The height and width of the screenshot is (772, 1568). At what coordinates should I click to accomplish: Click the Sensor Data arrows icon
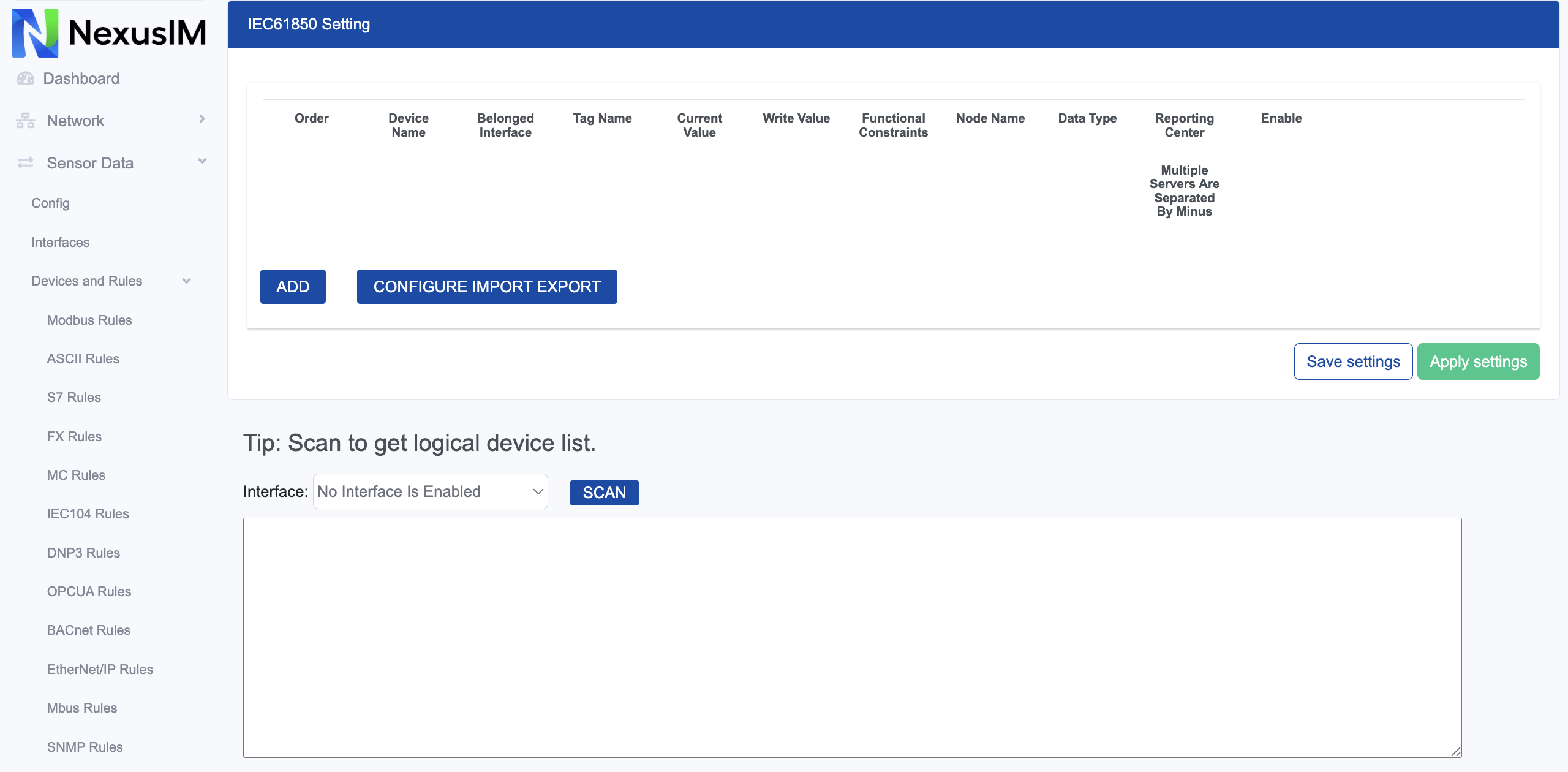click(x=26, y=162)
